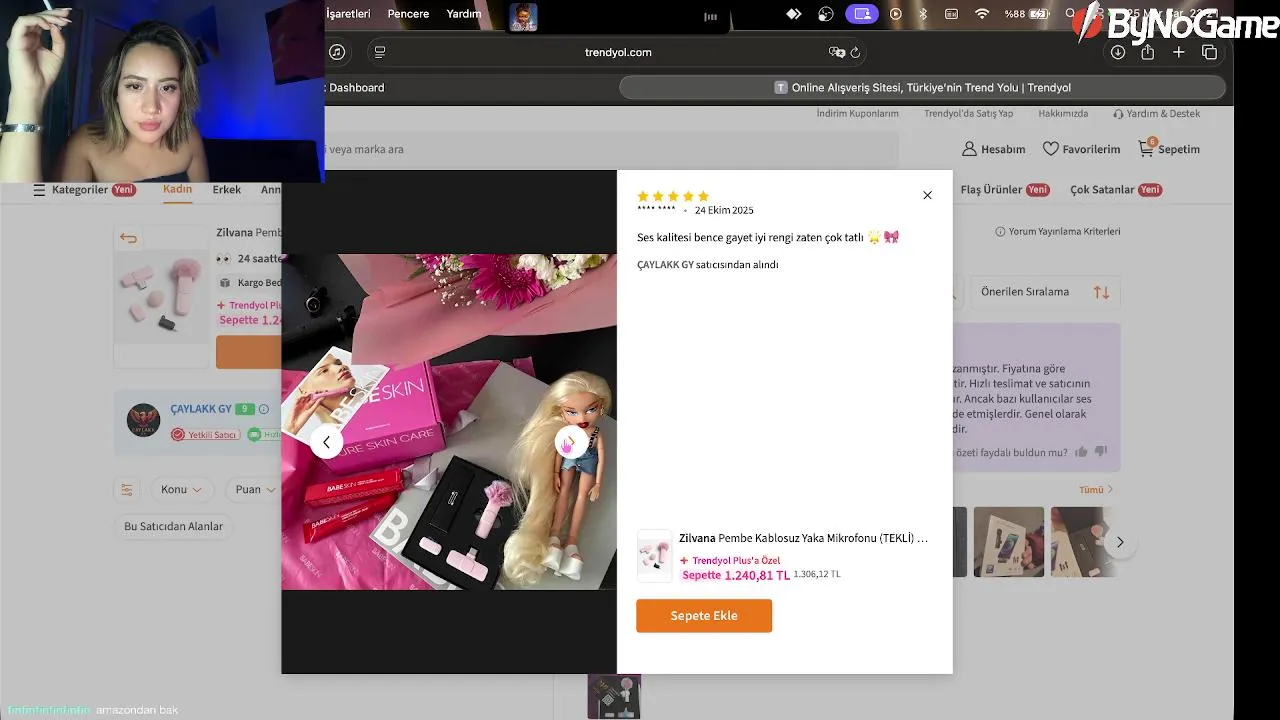The image size is (1280, 720).
Task: Click the Bluetooth icon in menu bar
Action: coord(923,14)
